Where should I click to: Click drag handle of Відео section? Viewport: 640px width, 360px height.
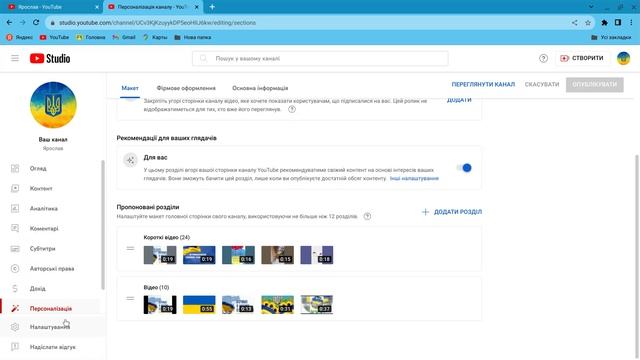[x=130, y=298]
